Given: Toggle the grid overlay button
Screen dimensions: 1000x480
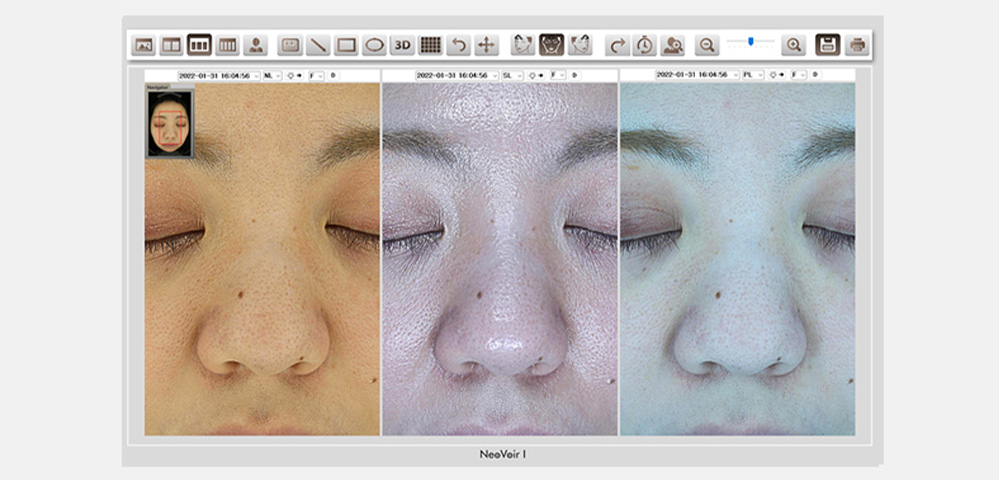Looking at the screenshot, I should pos(430,45).
